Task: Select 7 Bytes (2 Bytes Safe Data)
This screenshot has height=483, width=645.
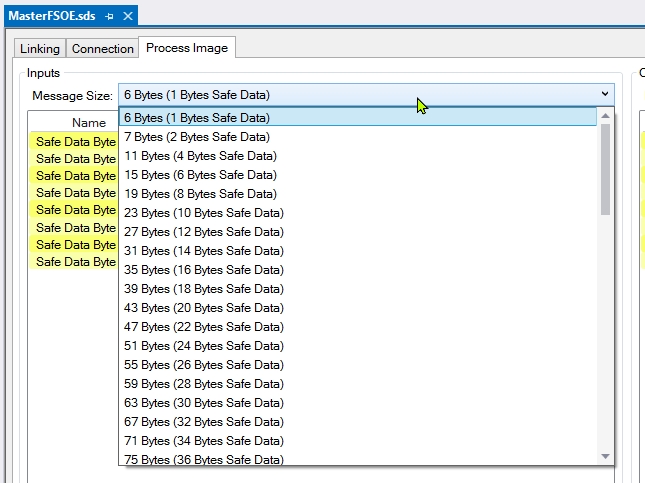Action: coord(197,137)
